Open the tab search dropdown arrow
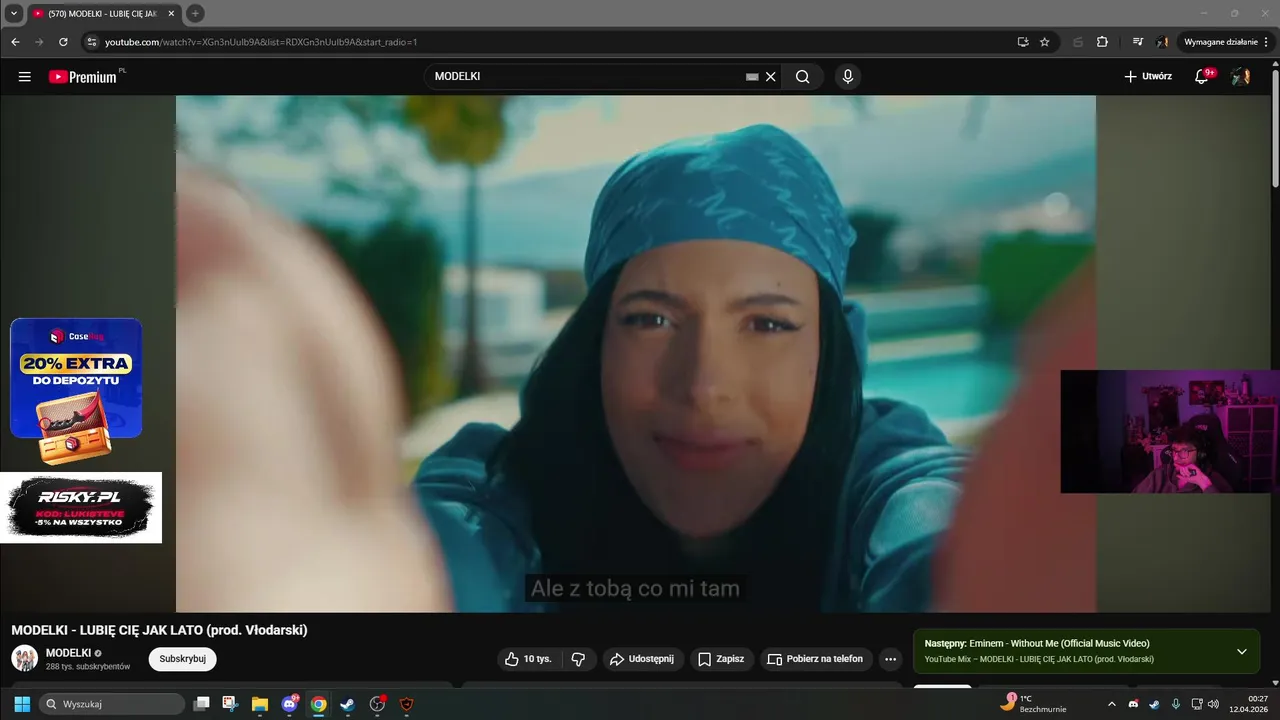The height and width of the screenshot is (720, 1280). click(x=14, y=13)
